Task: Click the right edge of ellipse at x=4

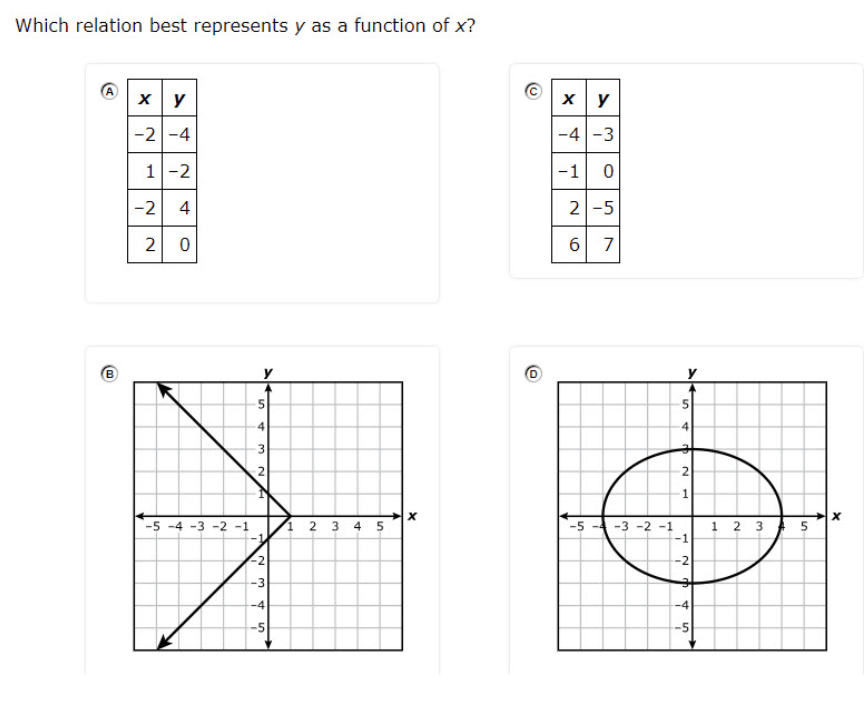Action: point(781,516)
